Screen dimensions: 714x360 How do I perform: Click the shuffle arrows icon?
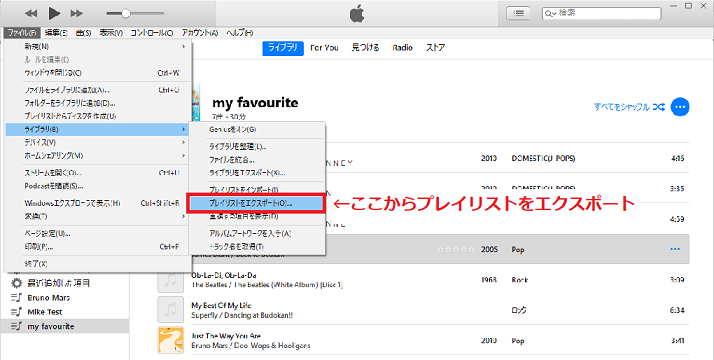(x=658, y=107)
